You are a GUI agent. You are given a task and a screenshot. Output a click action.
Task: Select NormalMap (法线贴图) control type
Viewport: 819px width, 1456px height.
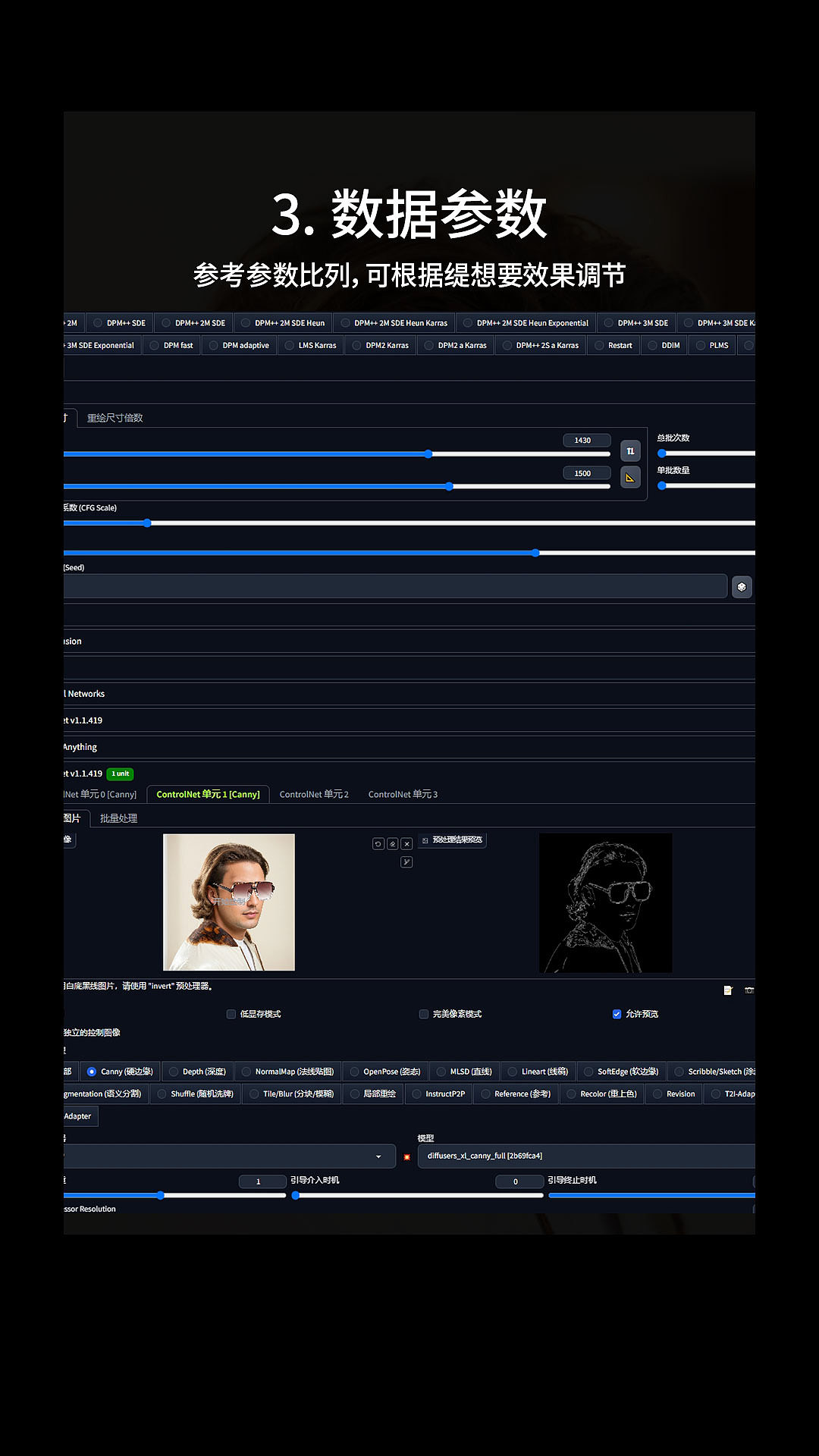point(287,1072)
